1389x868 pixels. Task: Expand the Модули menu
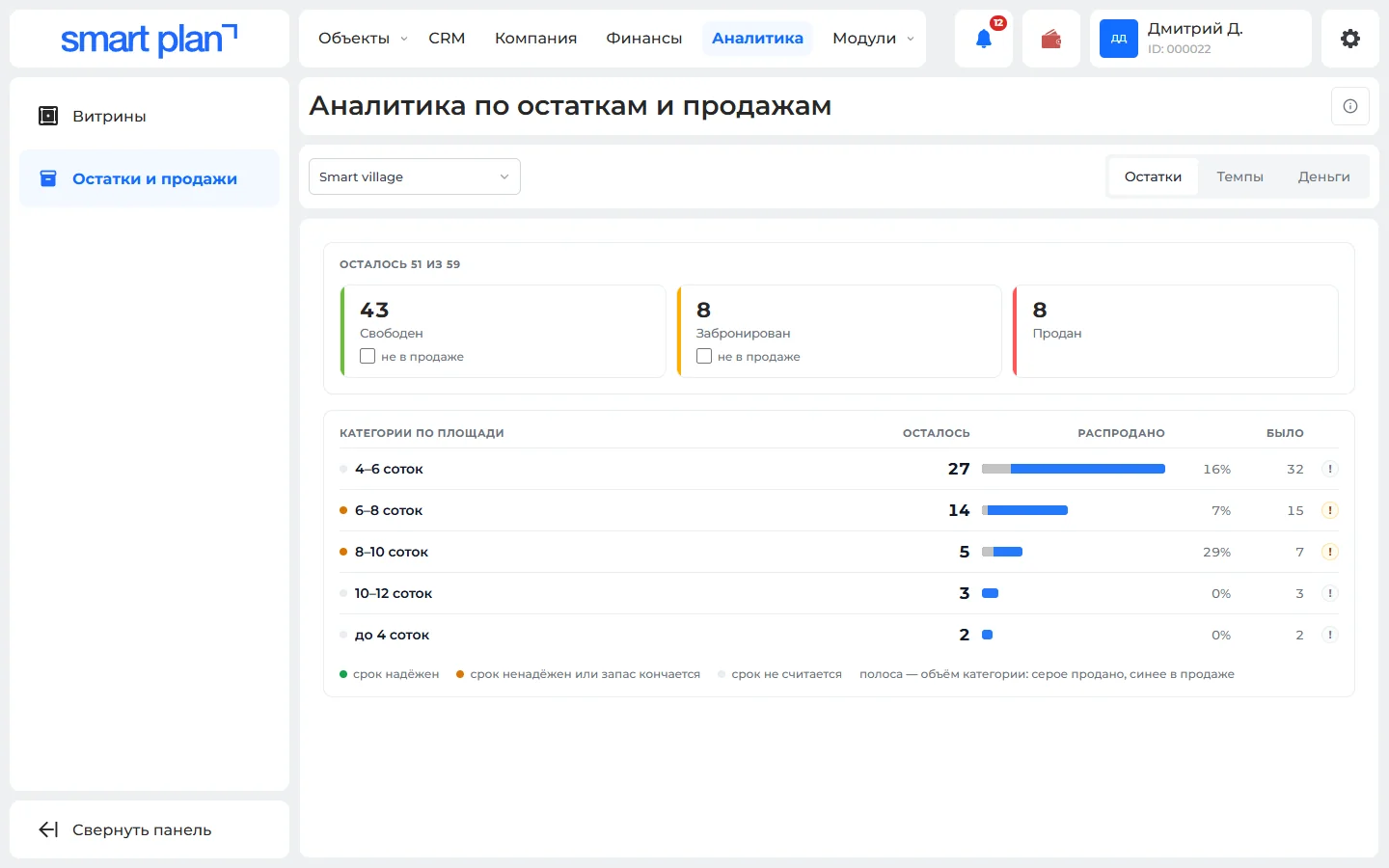pyautogui.click(x=873, y=39)
